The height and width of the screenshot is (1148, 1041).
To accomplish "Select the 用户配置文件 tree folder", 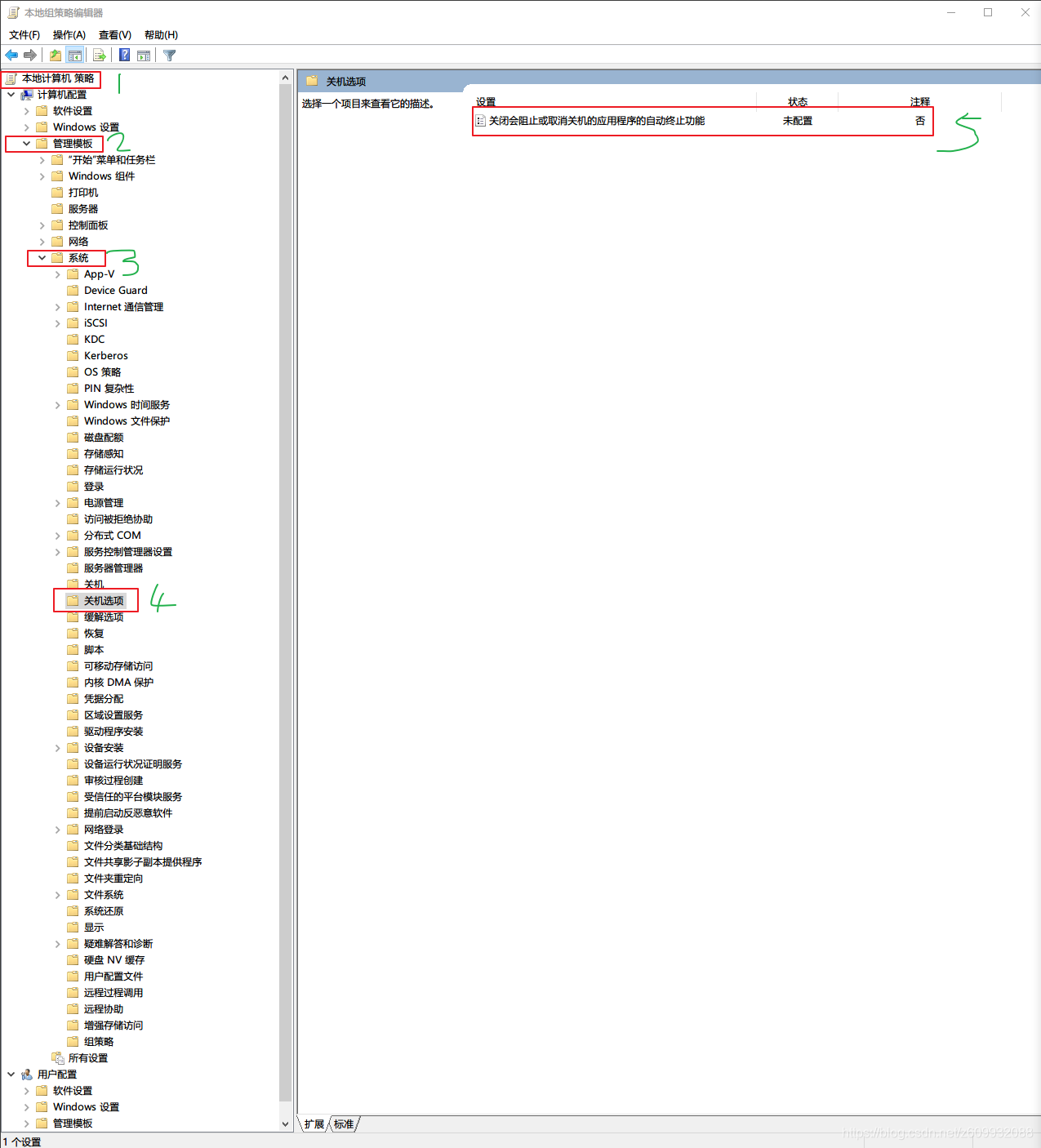I will (113, 977).
